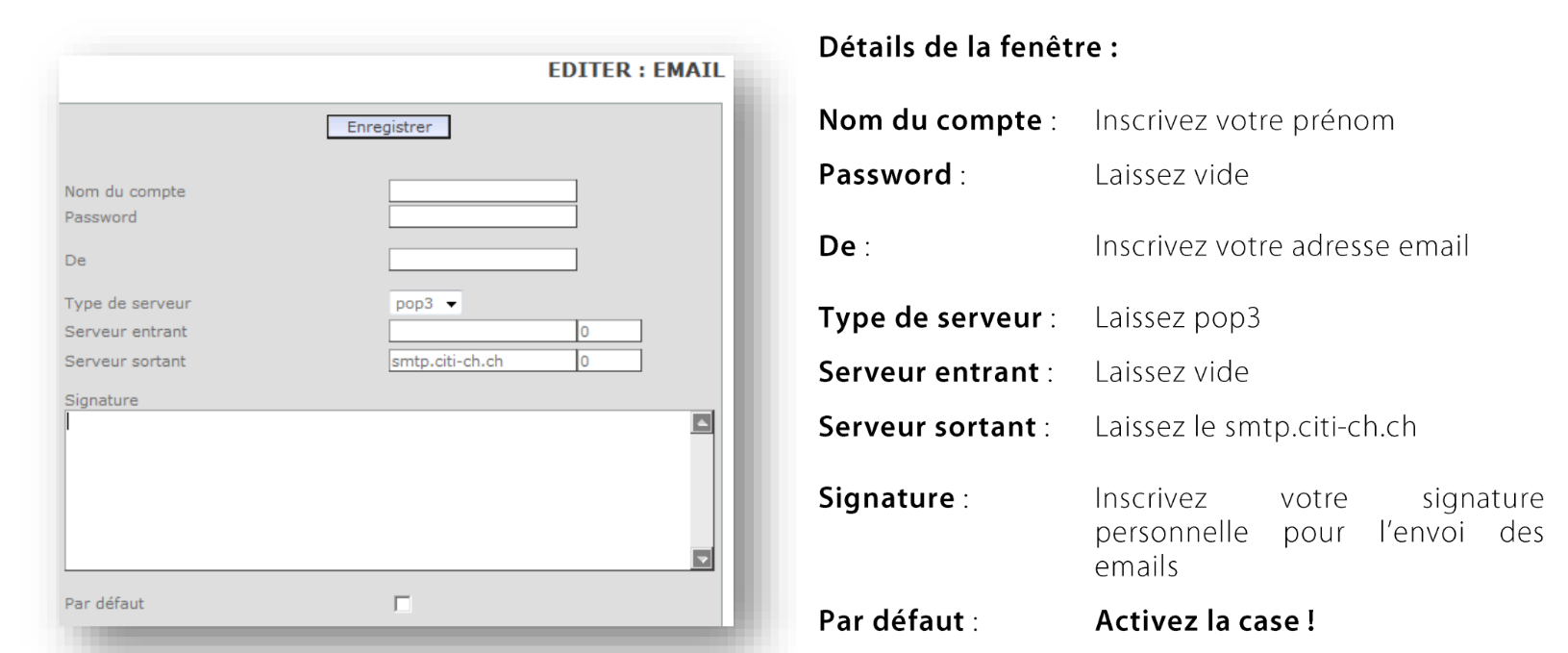Select the Serveur sortant port field
Screen dimensions: 1568x653
[x=610, y=362]
